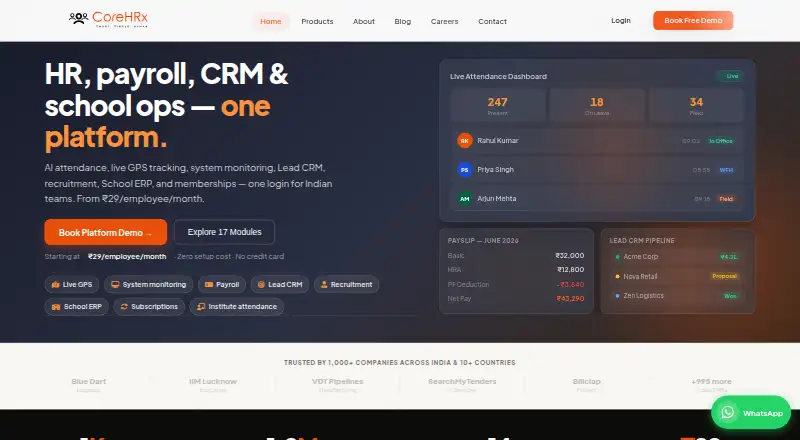Select the Lead CRM chip
This screenshot has width=800, height=440.
tap(280, 284)
